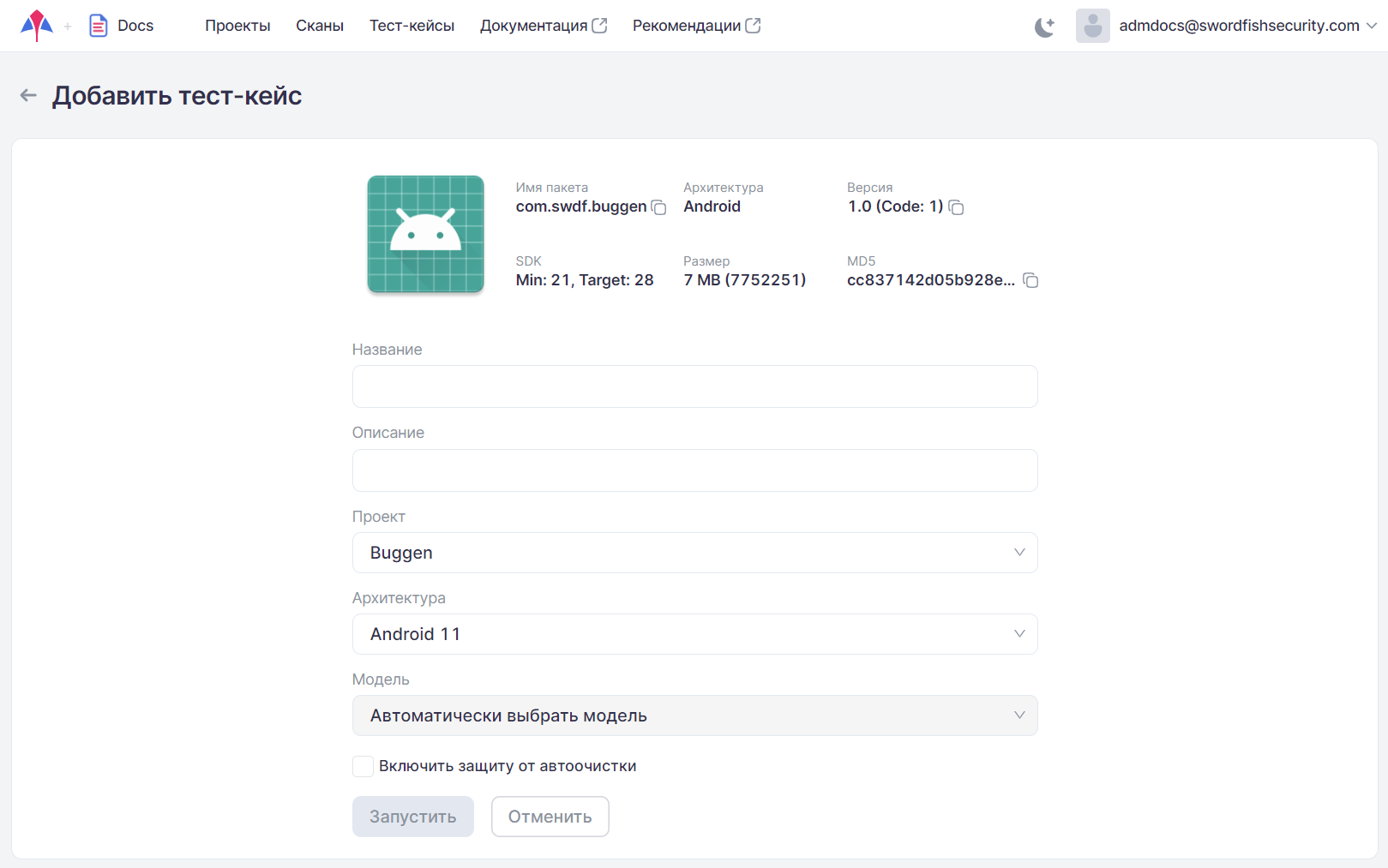Copy the MD5 hash value
The height and width of the screenshot is (868, 1388).
(1030, 281)
